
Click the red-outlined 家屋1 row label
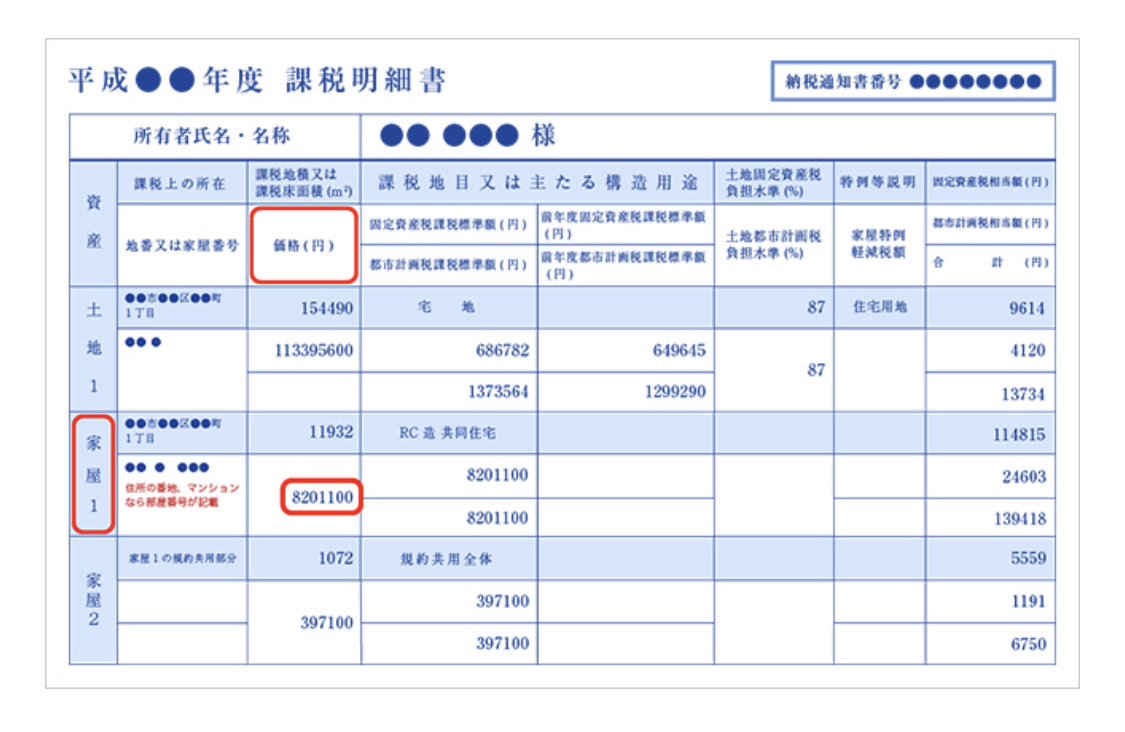(92, 475)
